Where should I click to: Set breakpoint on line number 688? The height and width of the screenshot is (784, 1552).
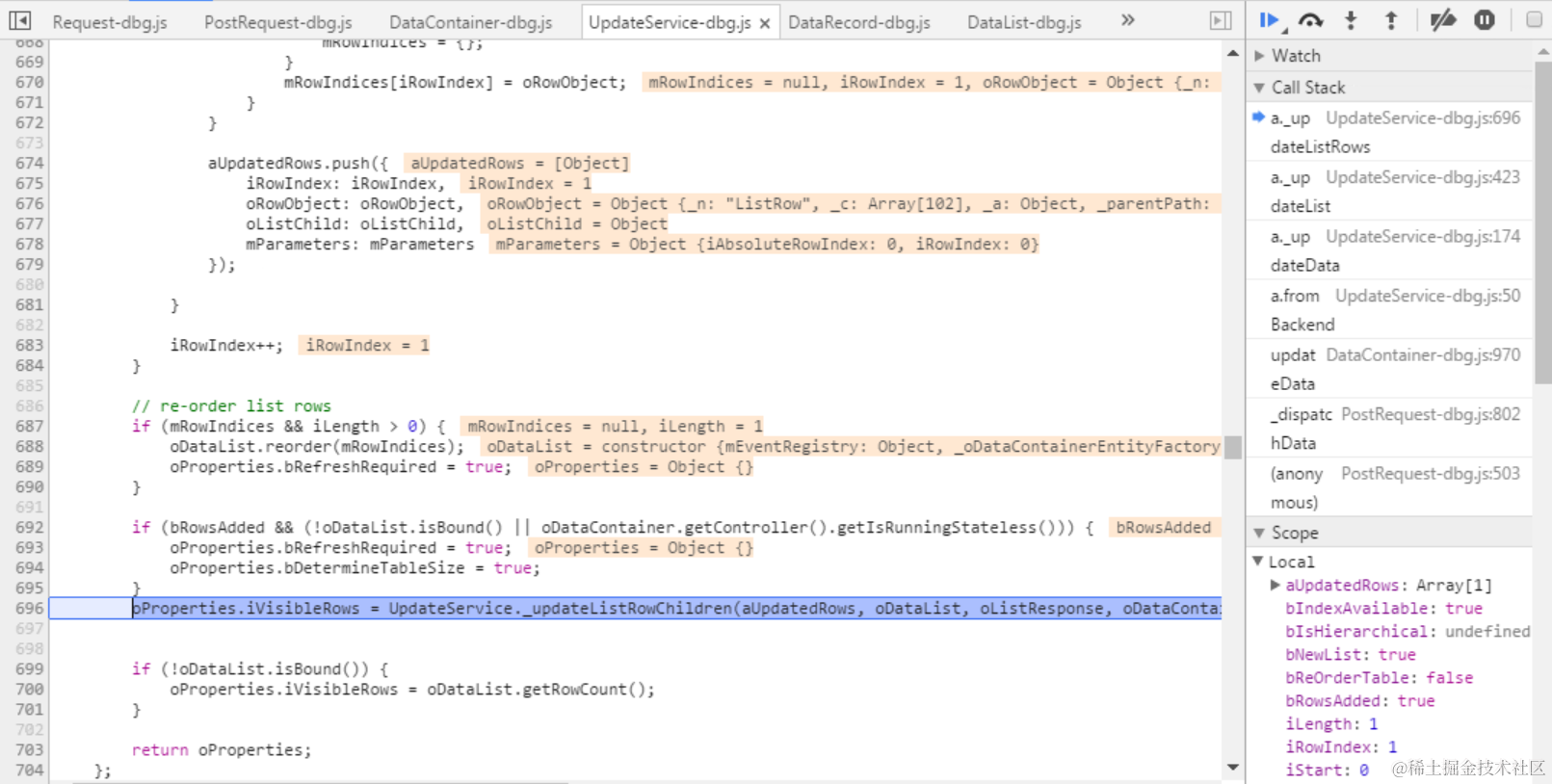click(30, 446)
